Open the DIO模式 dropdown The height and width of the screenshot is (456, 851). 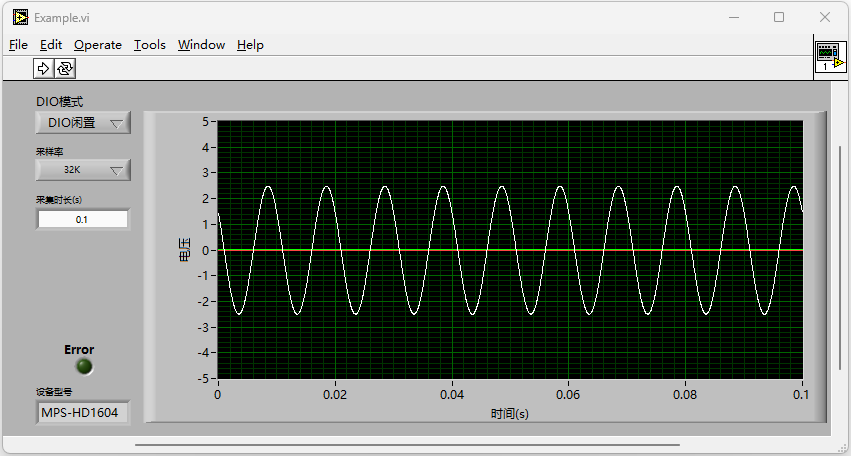click(83, 123)
